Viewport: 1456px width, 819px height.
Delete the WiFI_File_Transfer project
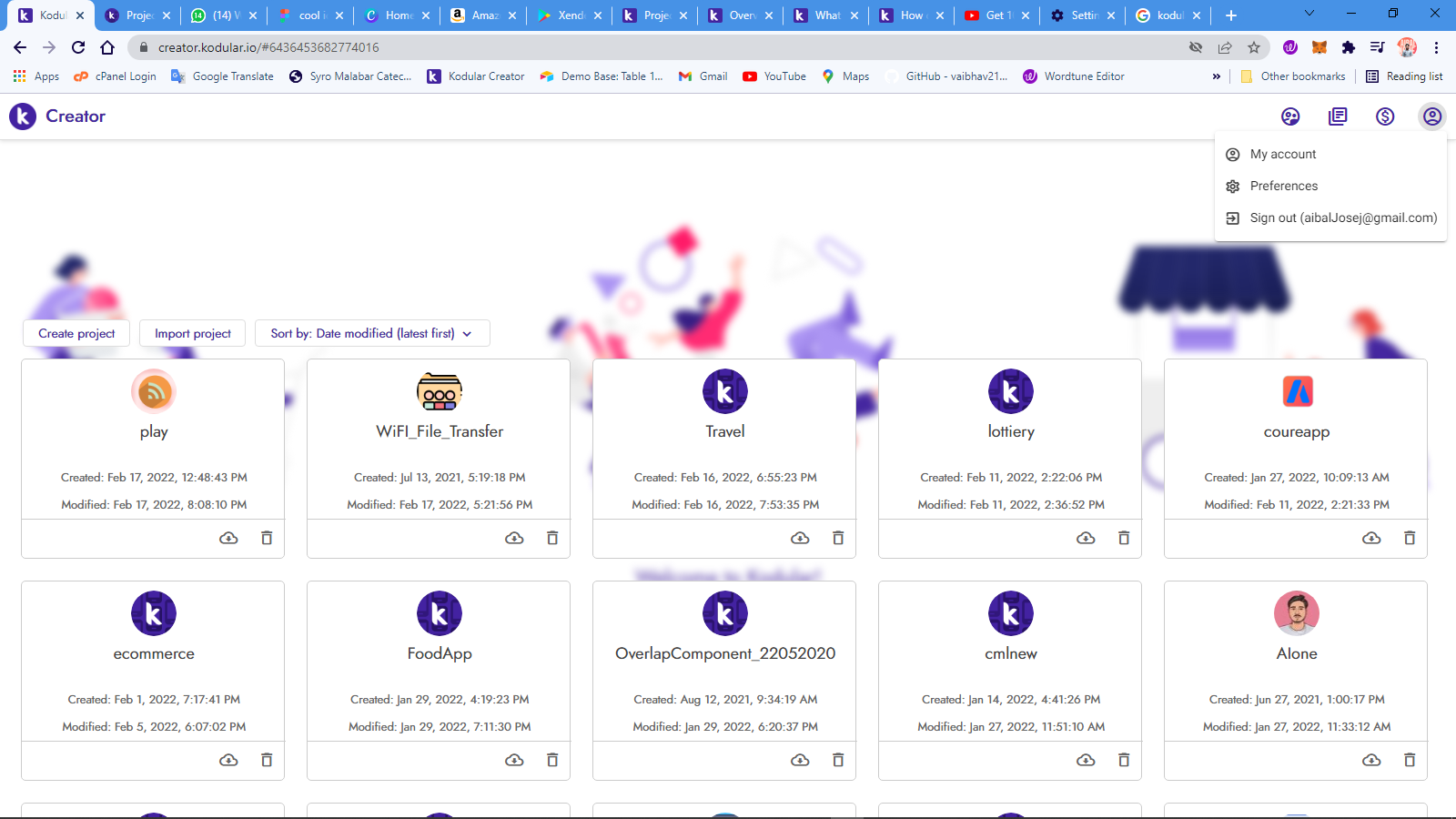[x=552, y=538]
